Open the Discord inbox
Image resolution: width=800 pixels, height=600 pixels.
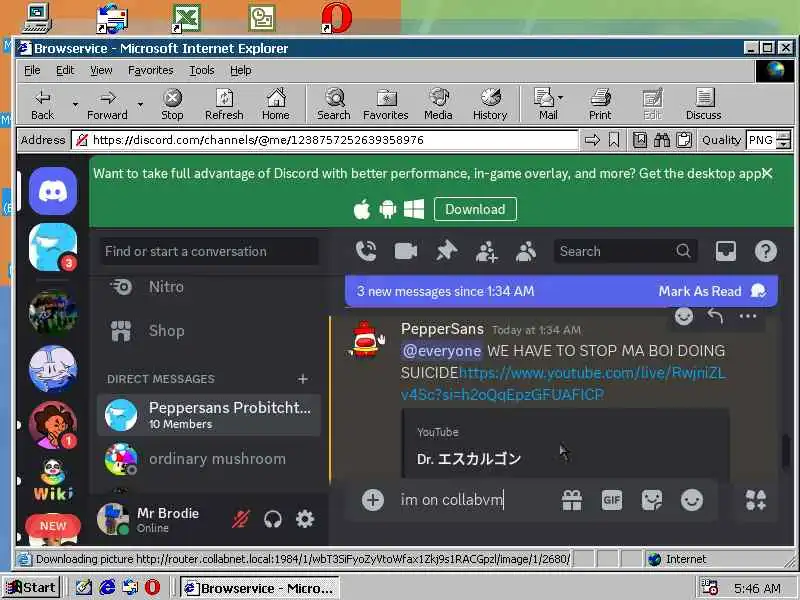(x=726, y=251)
